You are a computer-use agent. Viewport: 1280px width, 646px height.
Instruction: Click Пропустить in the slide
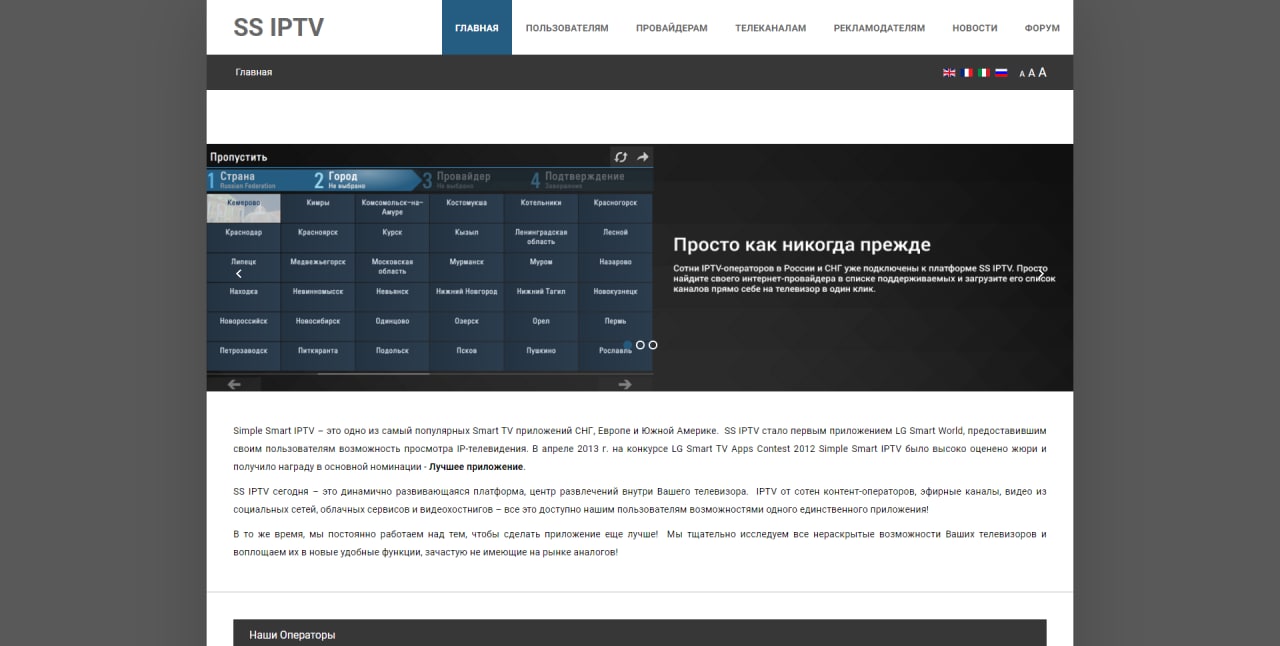coord(238,157)
